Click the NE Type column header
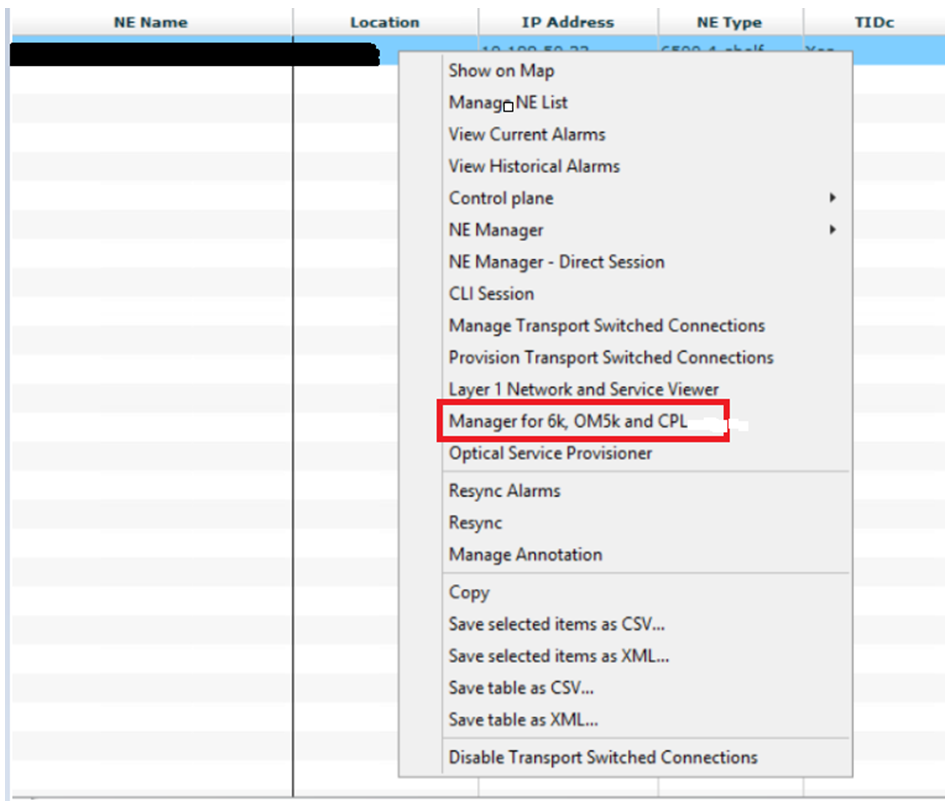The image size is (949, 806). click(x=731, y=22)
